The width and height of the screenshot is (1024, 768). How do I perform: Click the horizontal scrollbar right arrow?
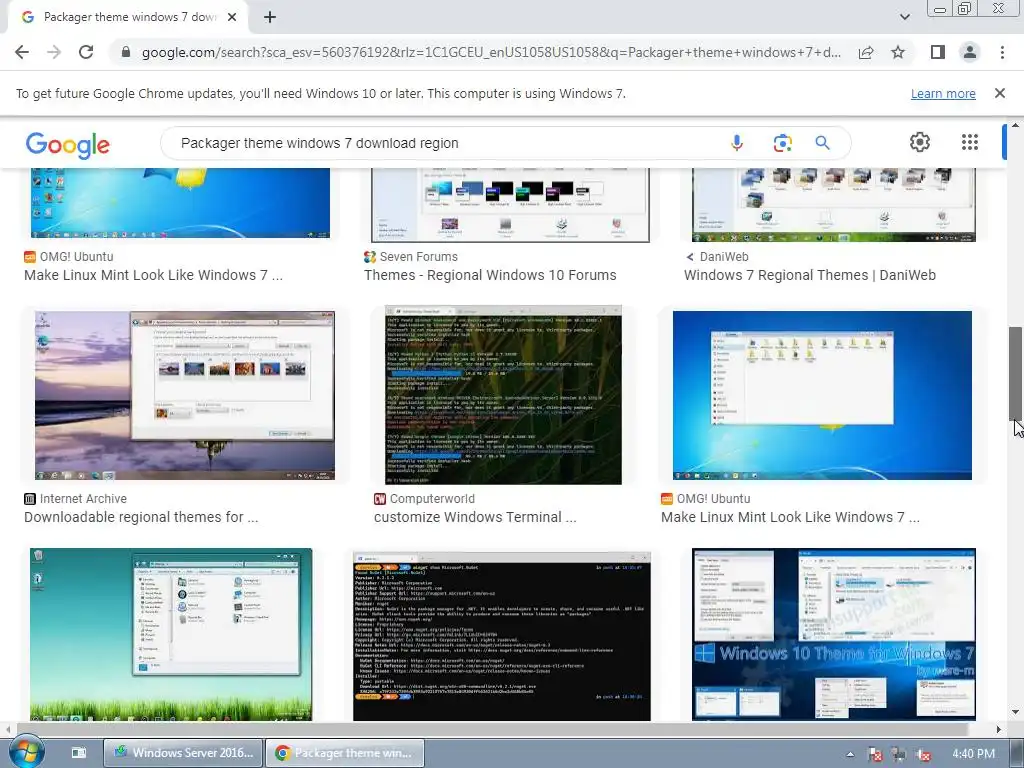coord(999,729)
